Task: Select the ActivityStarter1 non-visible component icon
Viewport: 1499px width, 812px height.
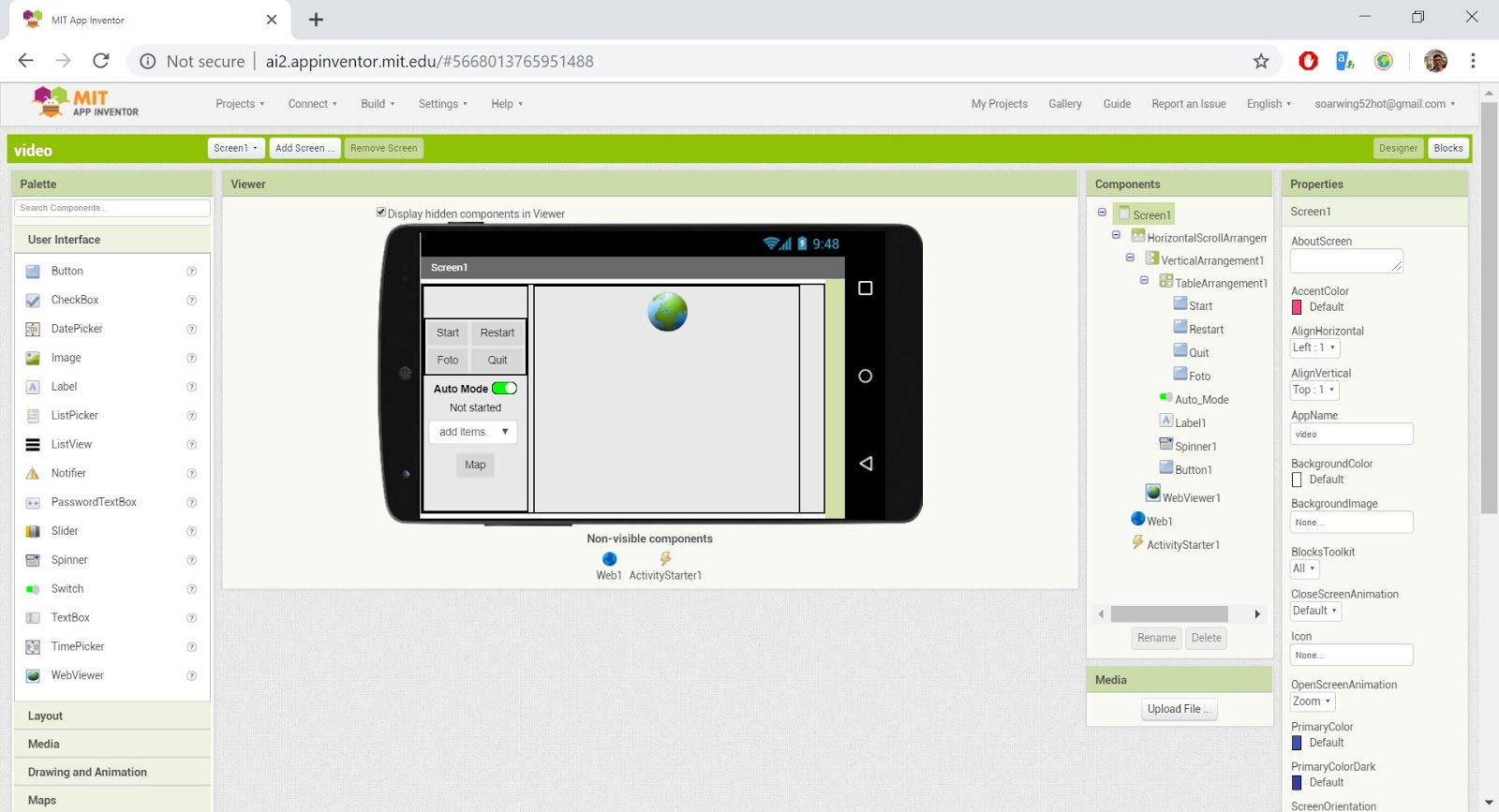Action: (x=665, y=559)
